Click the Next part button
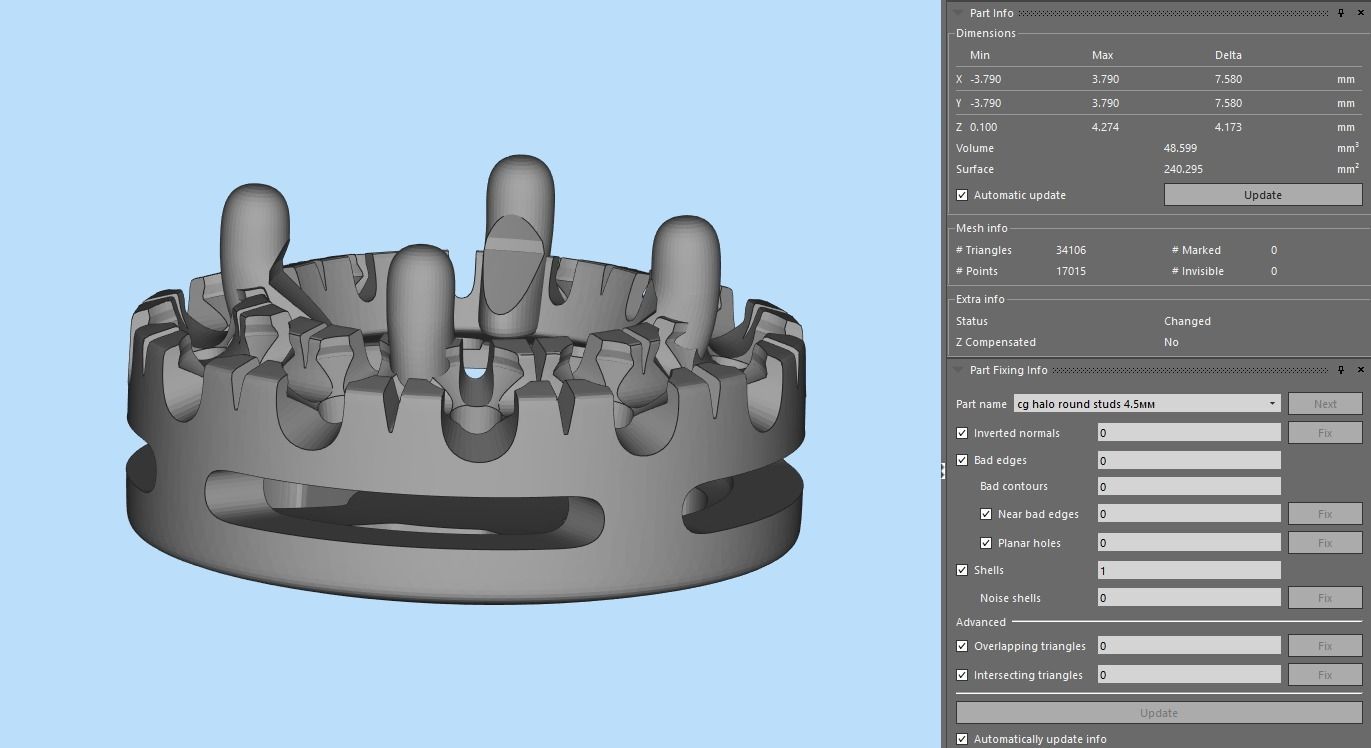Viewport: 1371px width, 748px height. tap(1325, 404)
